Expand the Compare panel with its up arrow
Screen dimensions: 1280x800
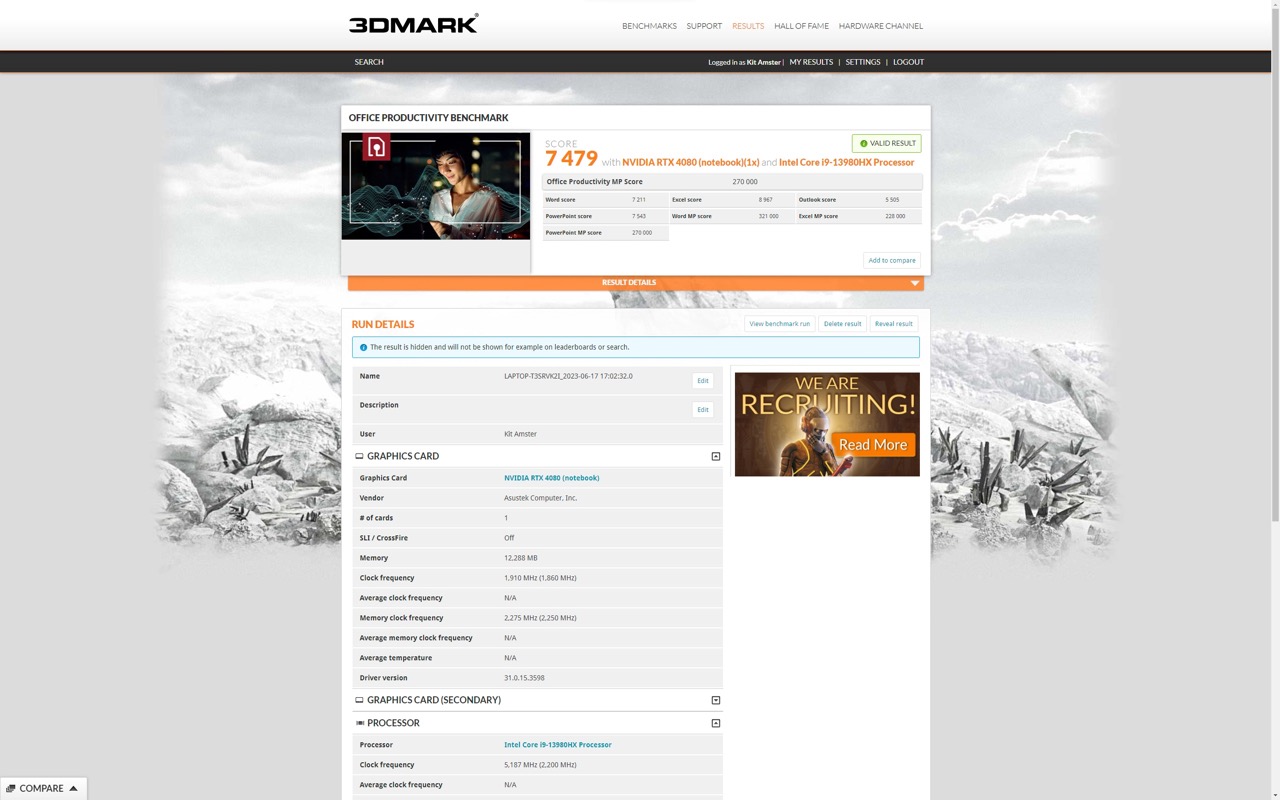click(73, 788)
